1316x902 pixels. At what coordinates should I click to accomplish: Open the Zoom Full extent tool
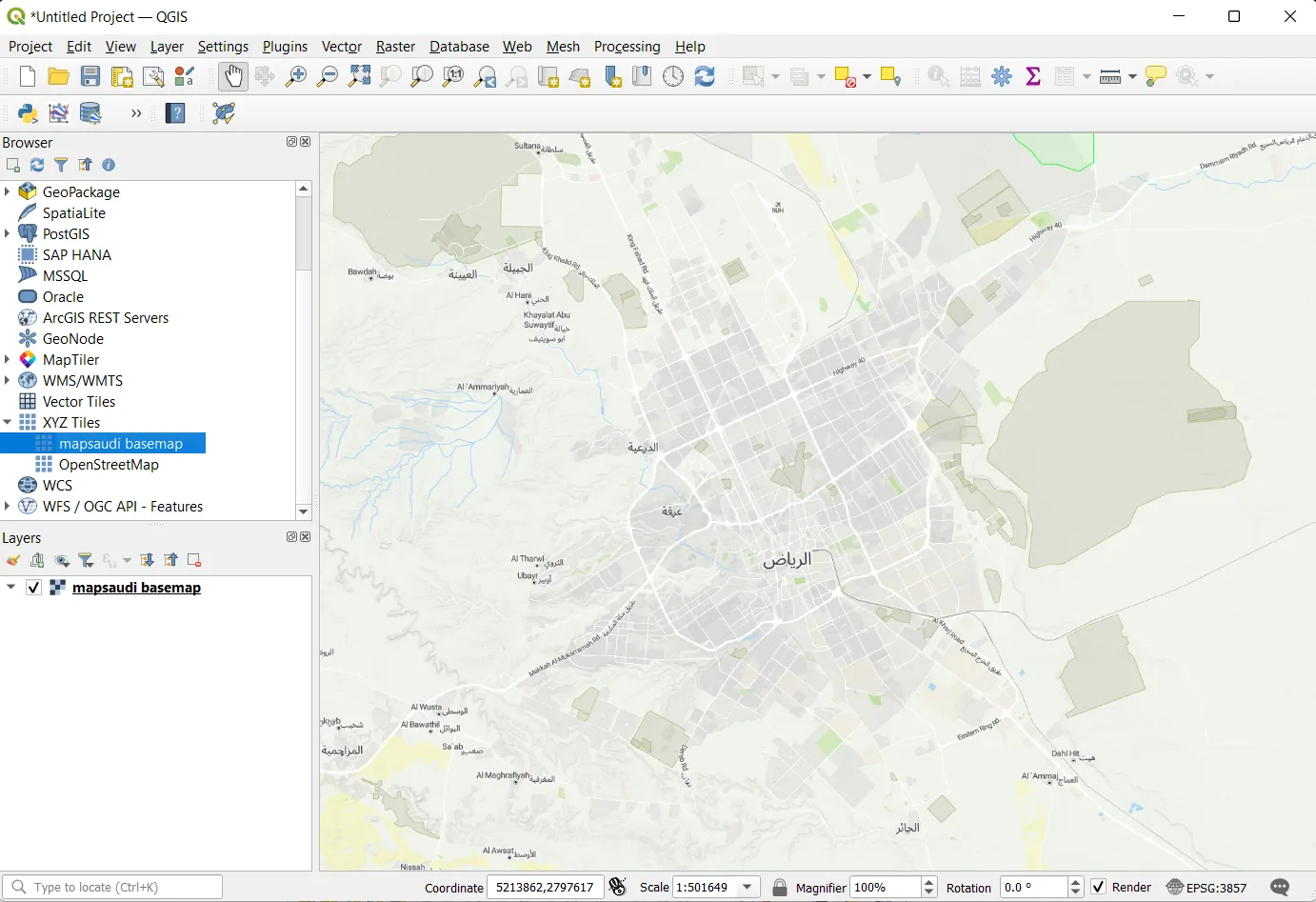[359, 76]
